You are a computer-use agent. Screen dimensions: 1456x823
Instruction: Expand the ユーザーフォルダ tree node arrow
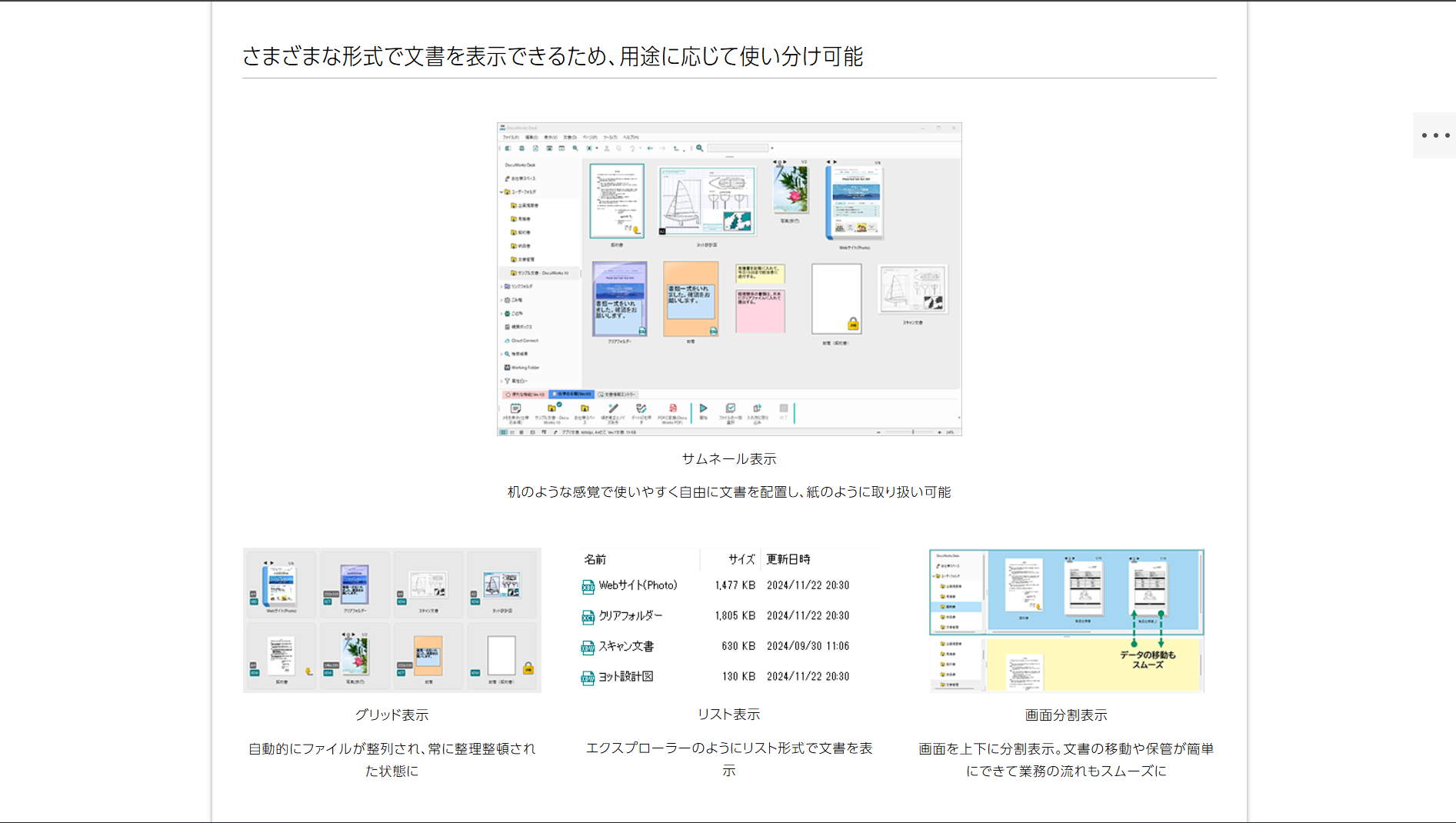coord(501,192)
